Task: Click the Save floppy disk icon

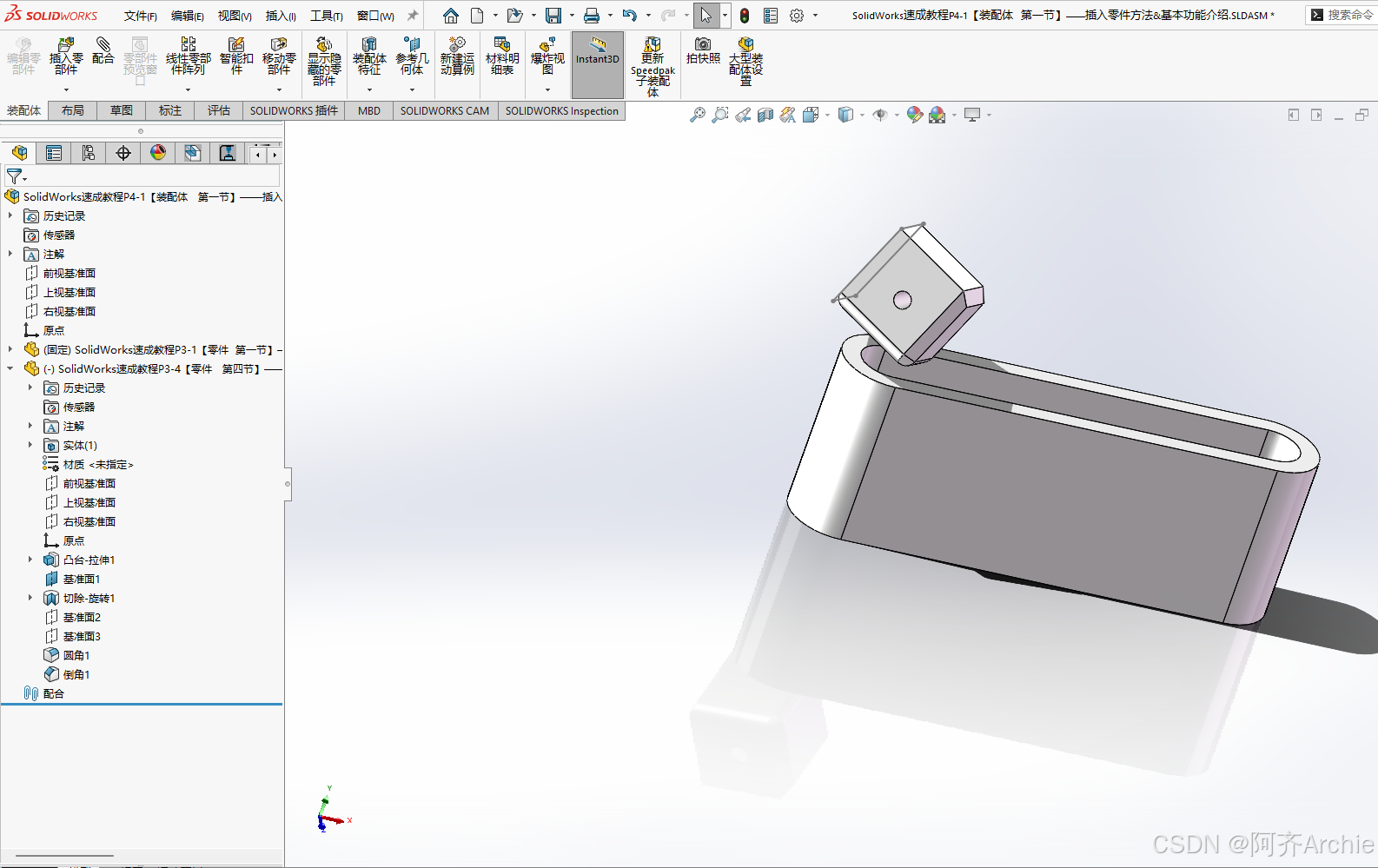Action: (553, 16)
